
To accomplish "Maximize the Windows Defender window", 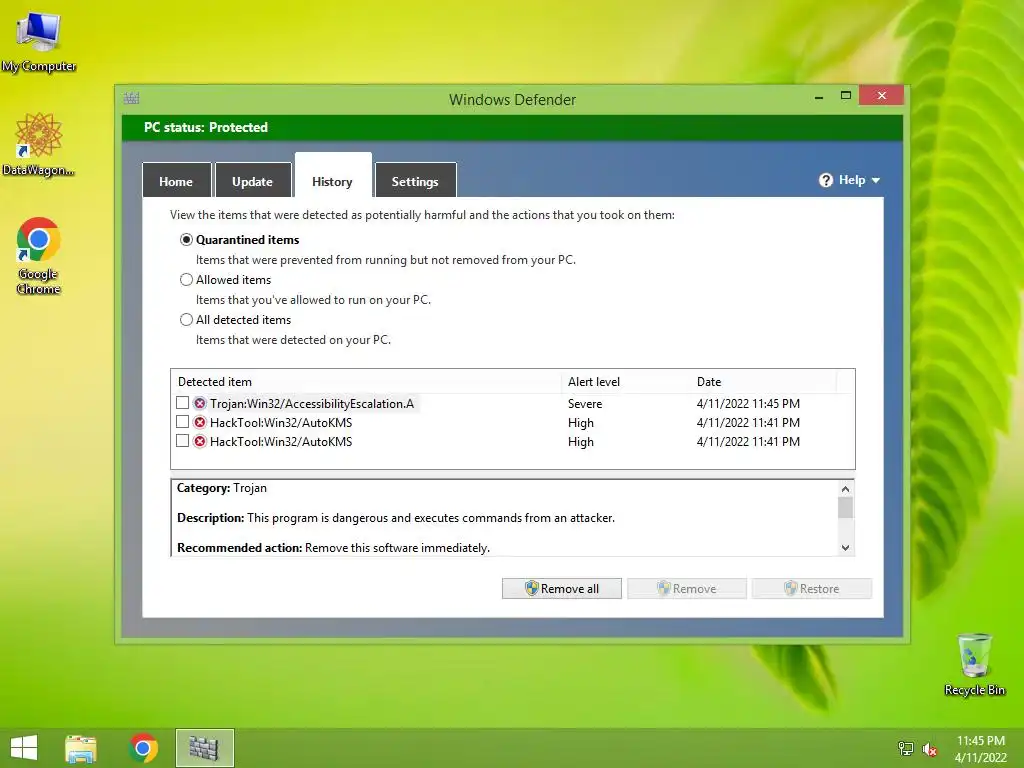I will click(x=846, y=96).
